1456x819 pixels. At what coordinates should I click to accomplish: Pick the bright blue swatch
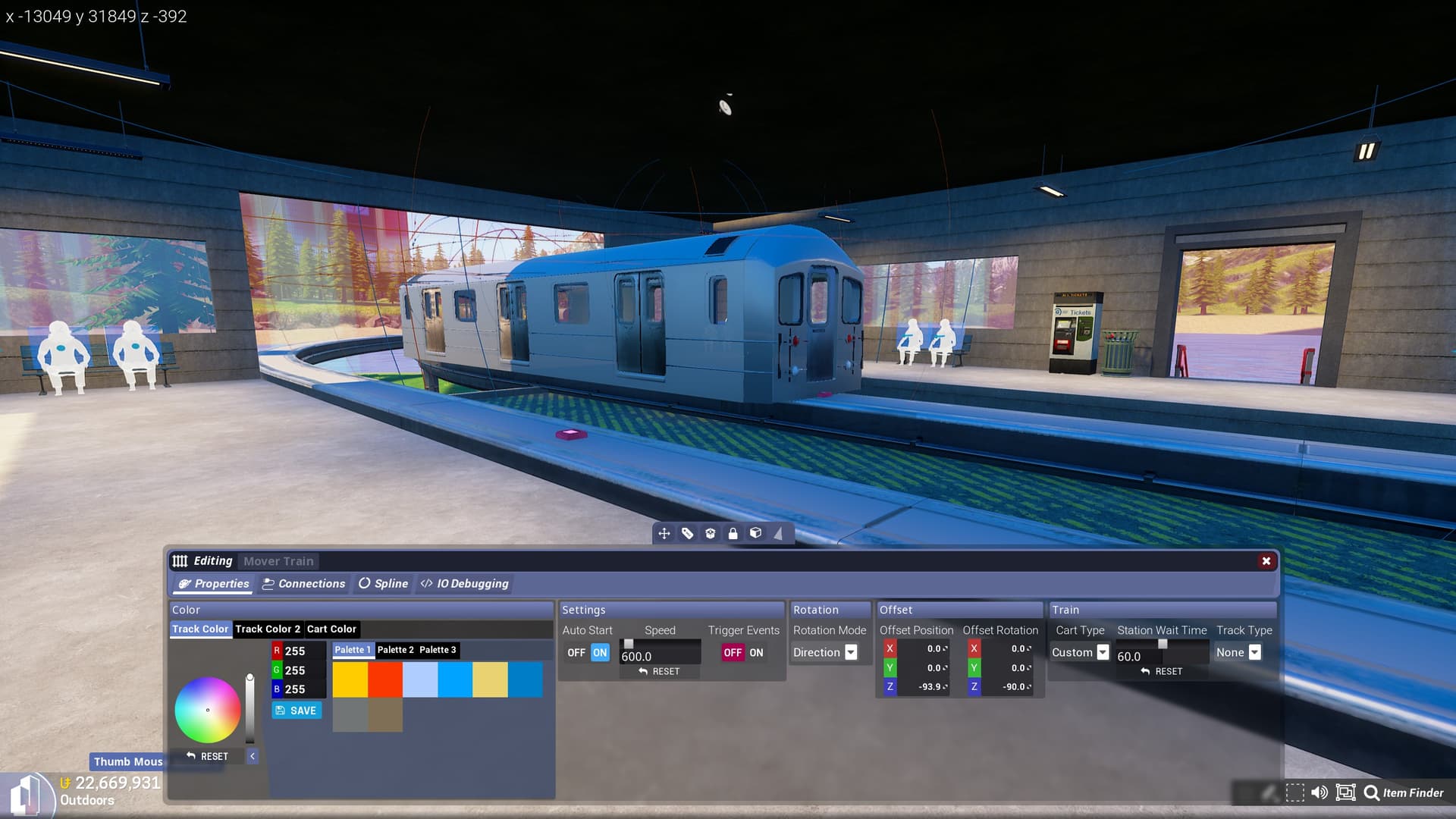(455, 679)
